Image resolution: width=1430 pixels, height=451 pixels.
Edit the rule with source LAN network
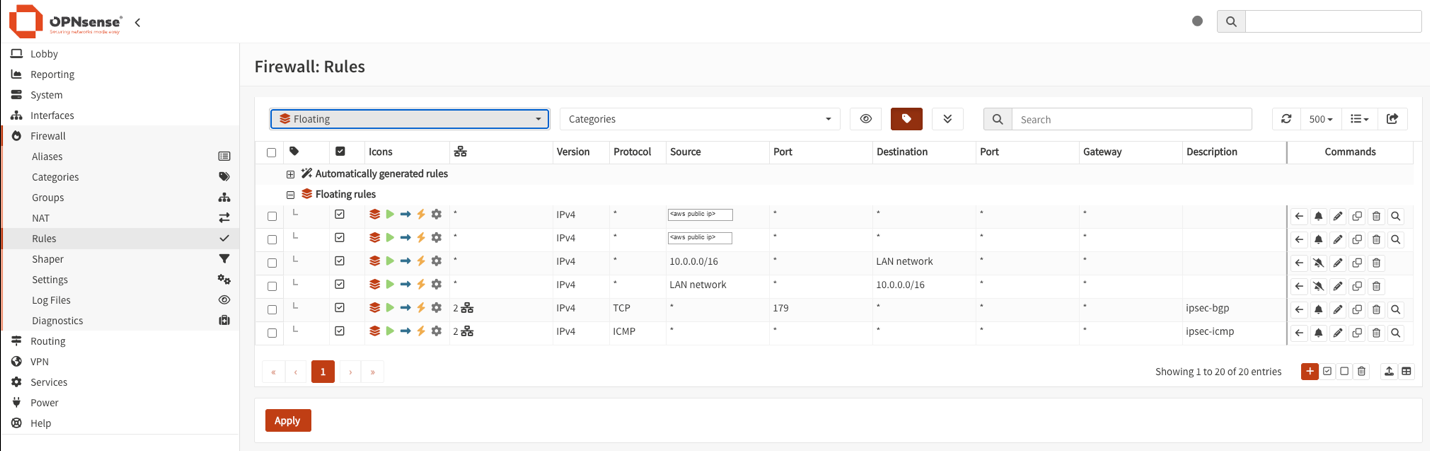tap(1337, 286)
